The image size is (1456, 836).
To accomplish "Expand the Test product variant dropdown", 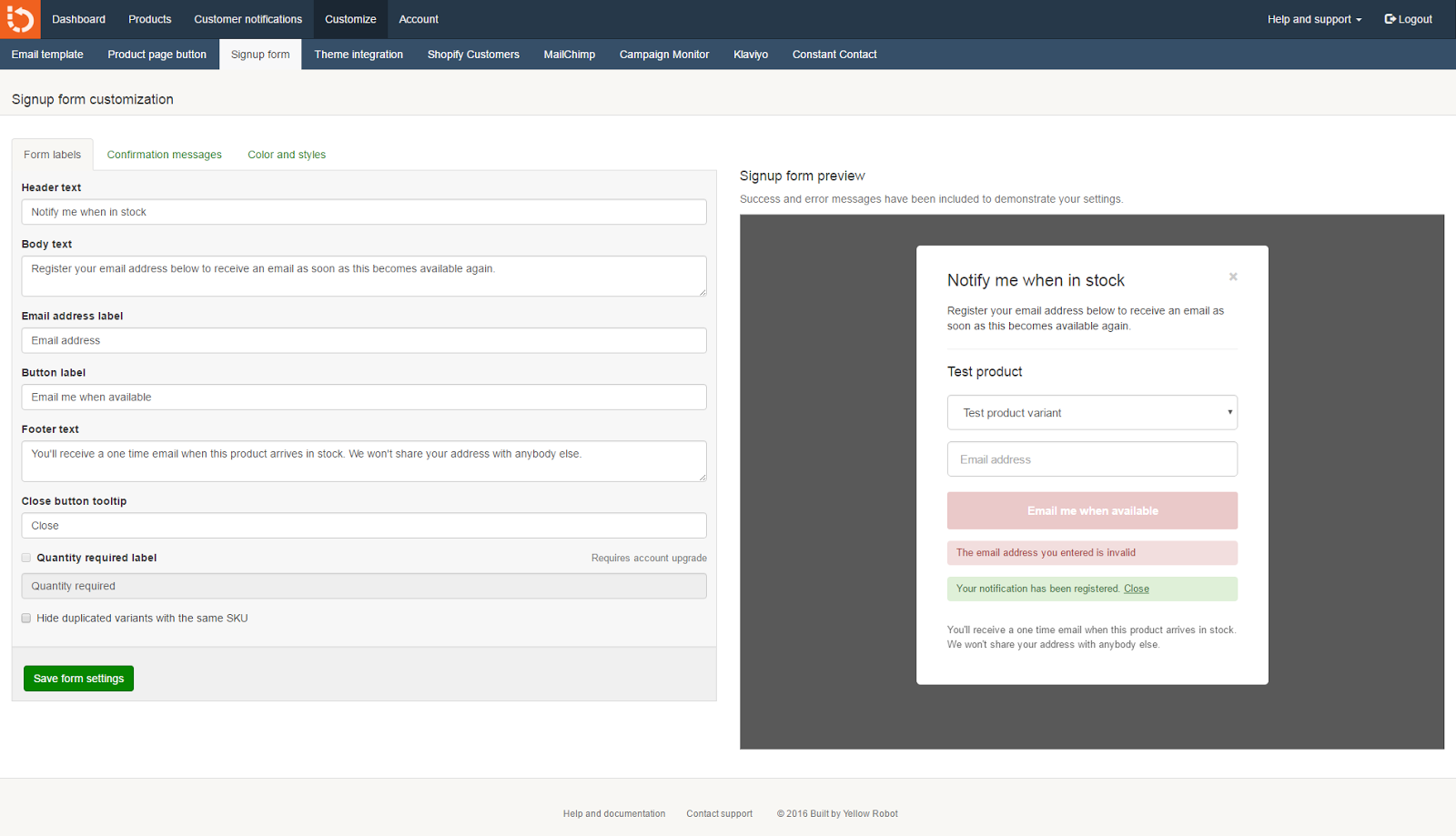I will (1092, 413).
